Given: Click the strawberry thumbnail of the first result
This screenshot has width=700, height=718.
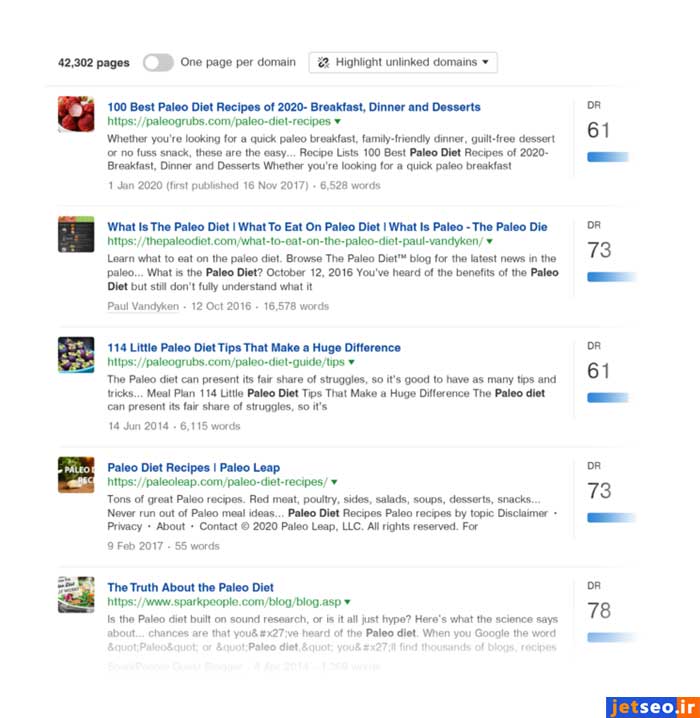Looking at the screenshot, I should [76, 114].
